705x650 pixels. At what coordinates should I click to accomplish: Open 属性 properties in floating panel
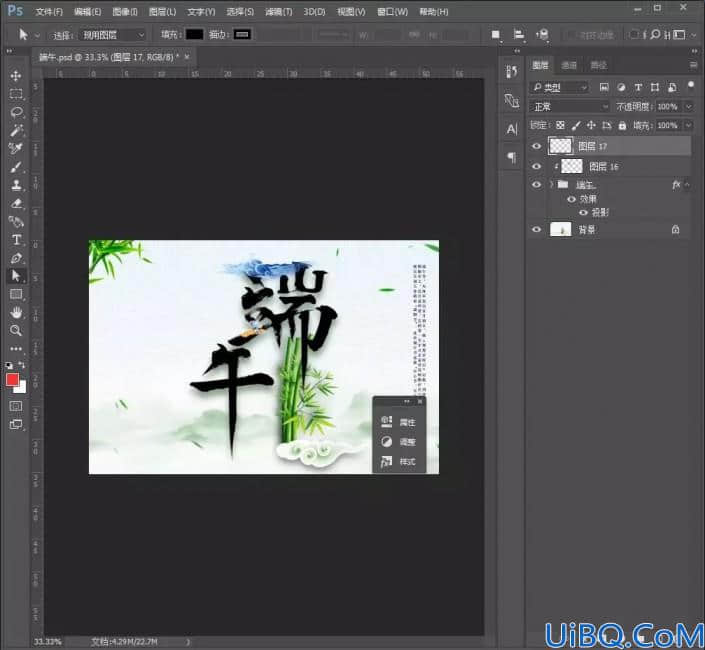399,422
